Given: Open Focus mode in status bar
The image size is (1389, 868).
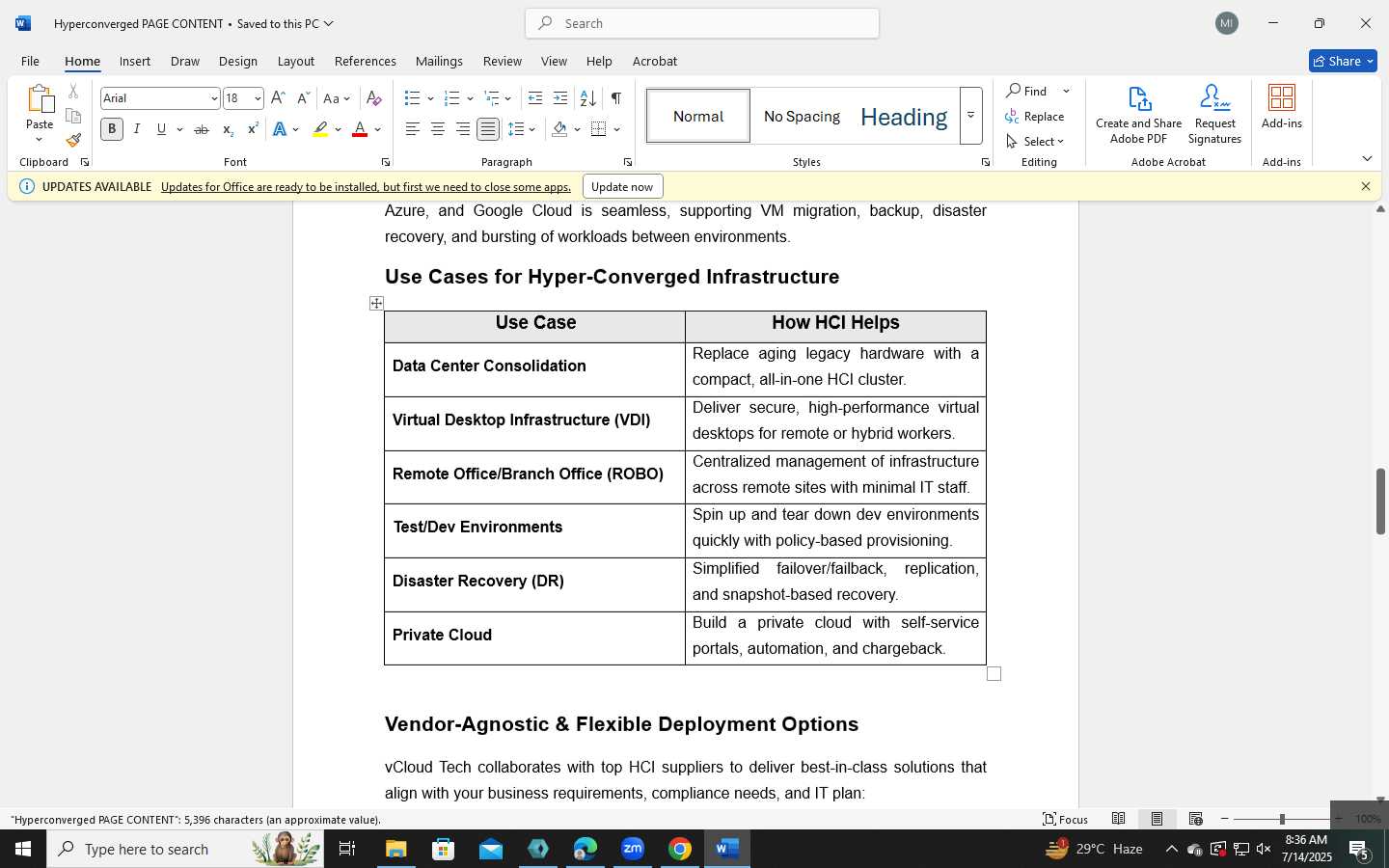Looking at the screenshot, I should 1066,819.
